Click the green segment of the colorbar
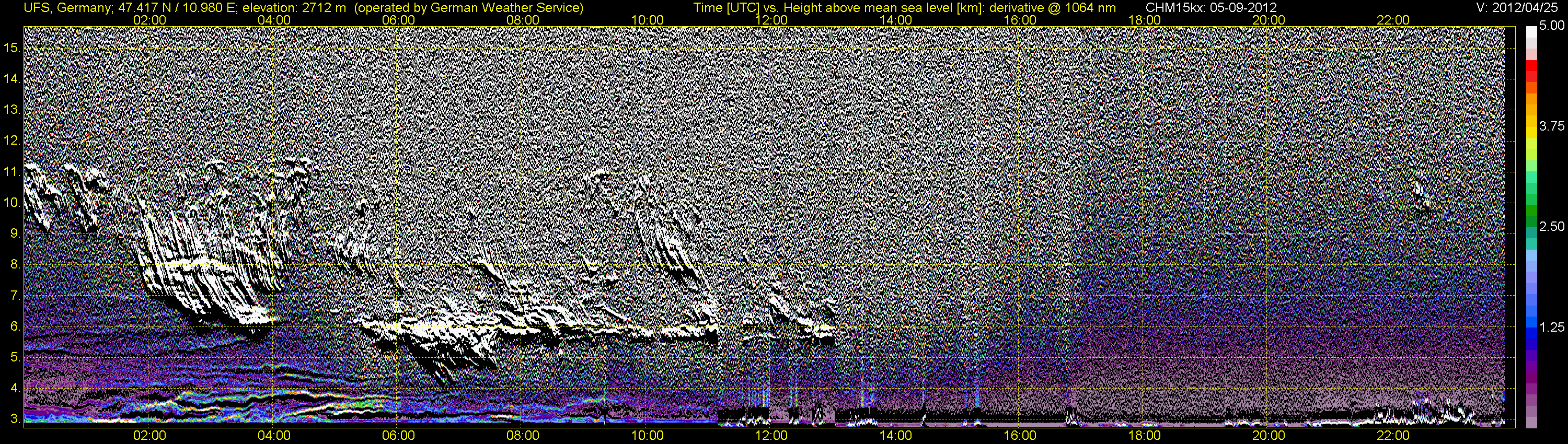 tap(1531, 211)
